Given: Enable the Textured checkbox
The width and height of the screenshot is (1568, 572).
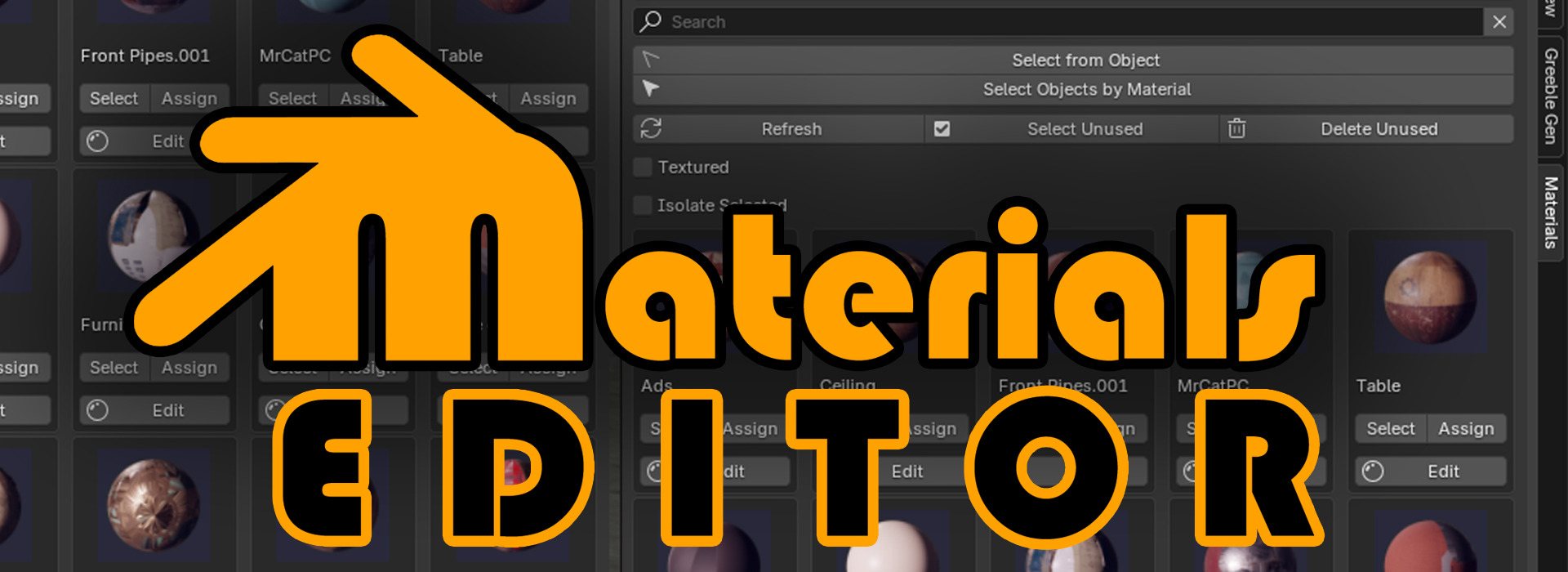Looking at the screenshot, I should point(644,168).
